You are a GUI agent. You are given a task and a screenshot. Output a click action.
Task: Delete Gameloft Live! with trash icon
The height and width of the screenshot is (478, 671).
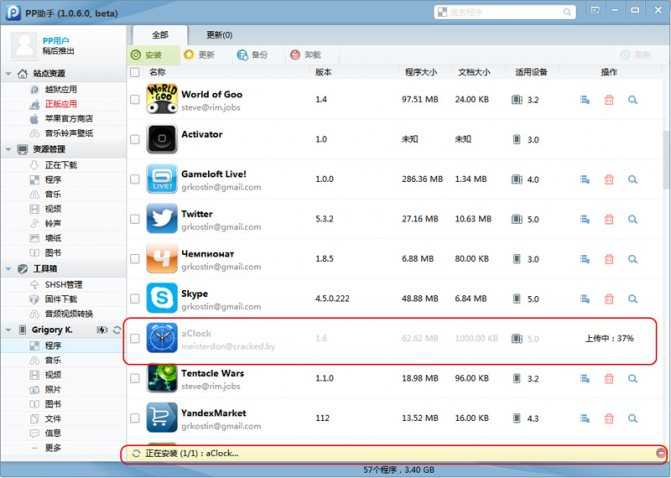(609, 179)
